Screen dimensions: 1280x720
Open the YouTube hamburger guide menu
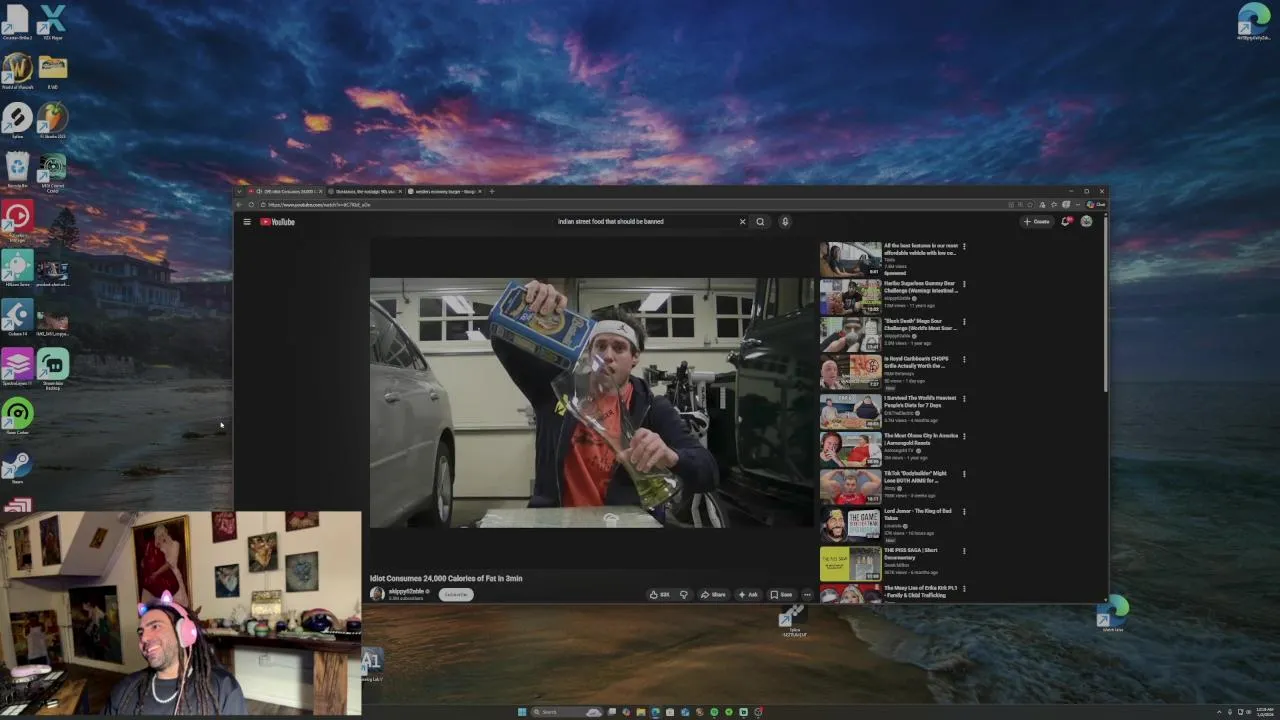(x=247, y=222)
